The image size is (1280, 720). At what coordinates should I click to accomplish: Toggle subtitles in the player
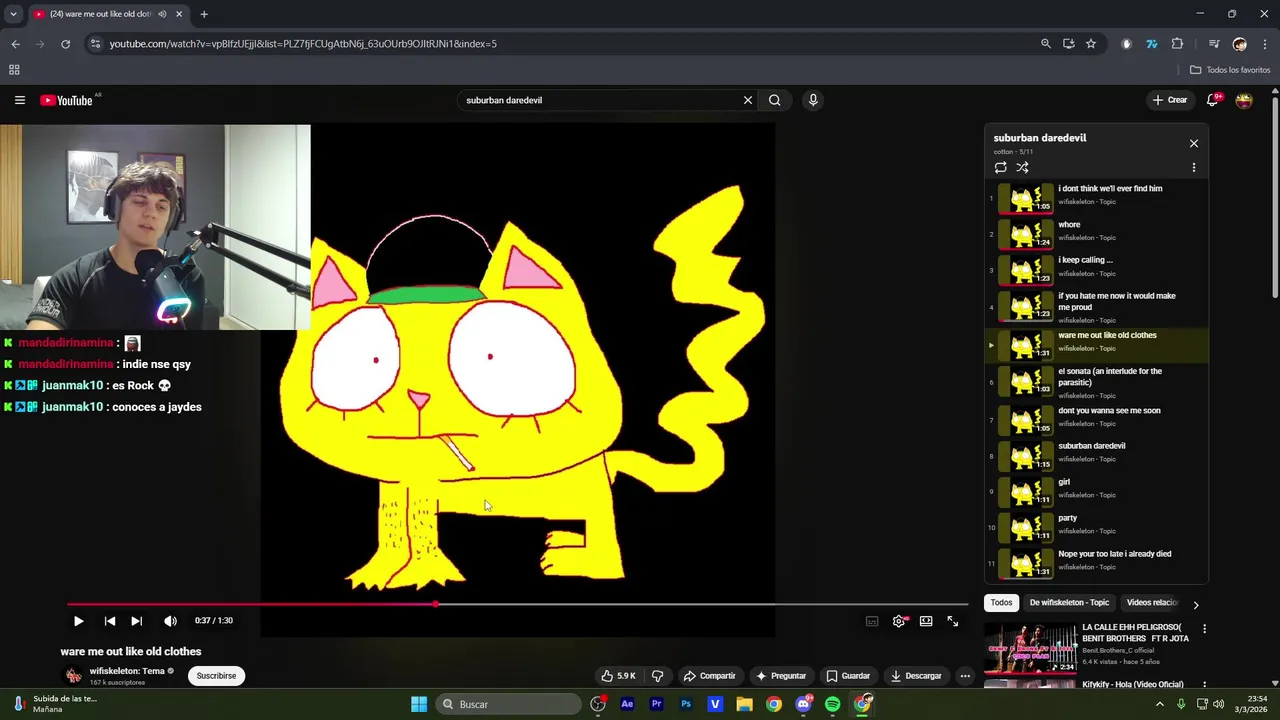(872, 621)
